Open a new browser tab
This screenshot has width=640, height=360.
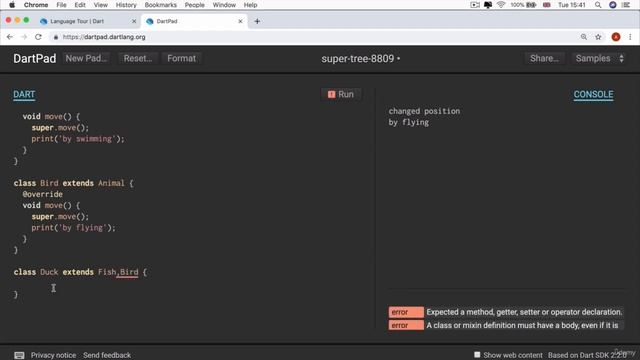pyautogui.click(x=257, y=21)
